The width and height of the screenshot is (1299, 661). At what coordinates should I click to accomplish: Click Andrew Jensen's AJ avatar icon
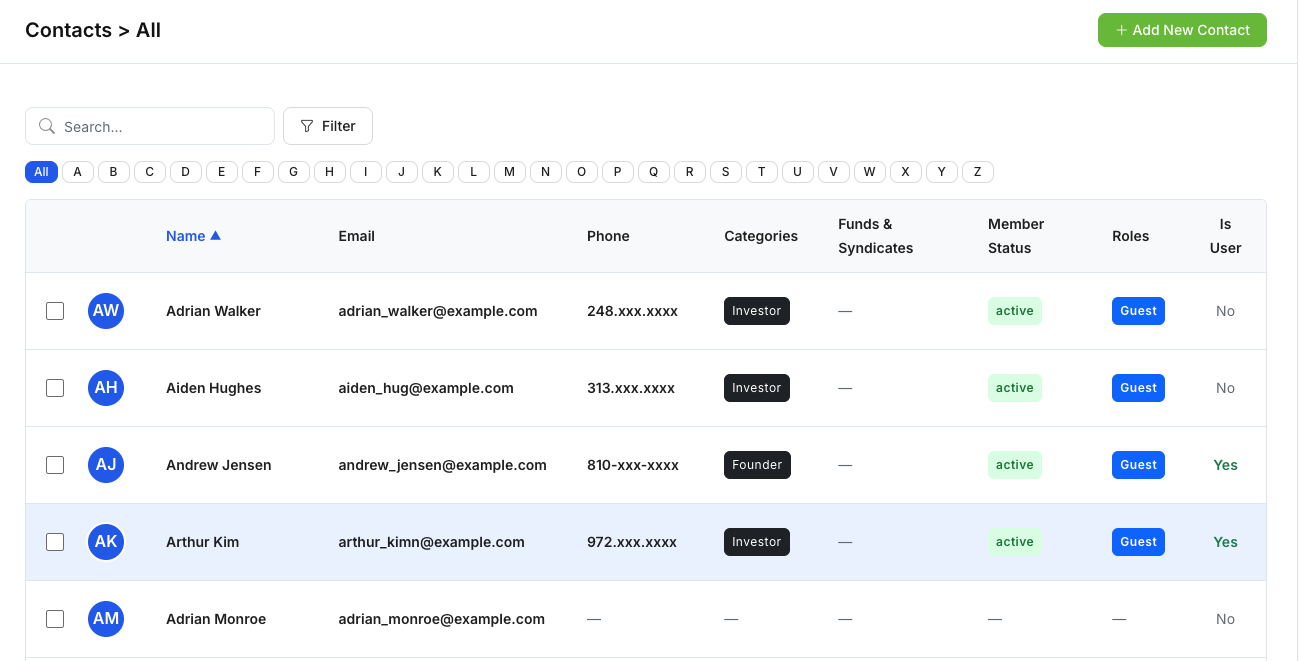106,465
